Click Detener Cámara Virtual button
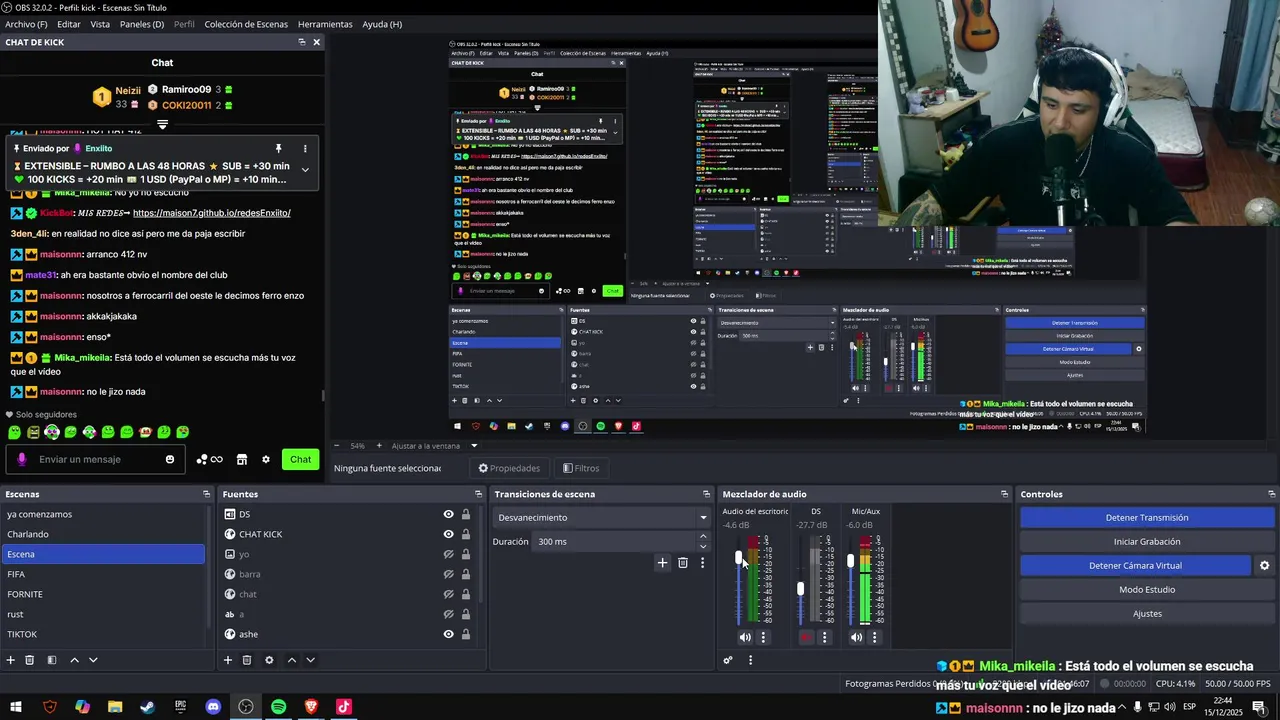The width and height of the screenshot is (1280, 720). (1135, 566)
